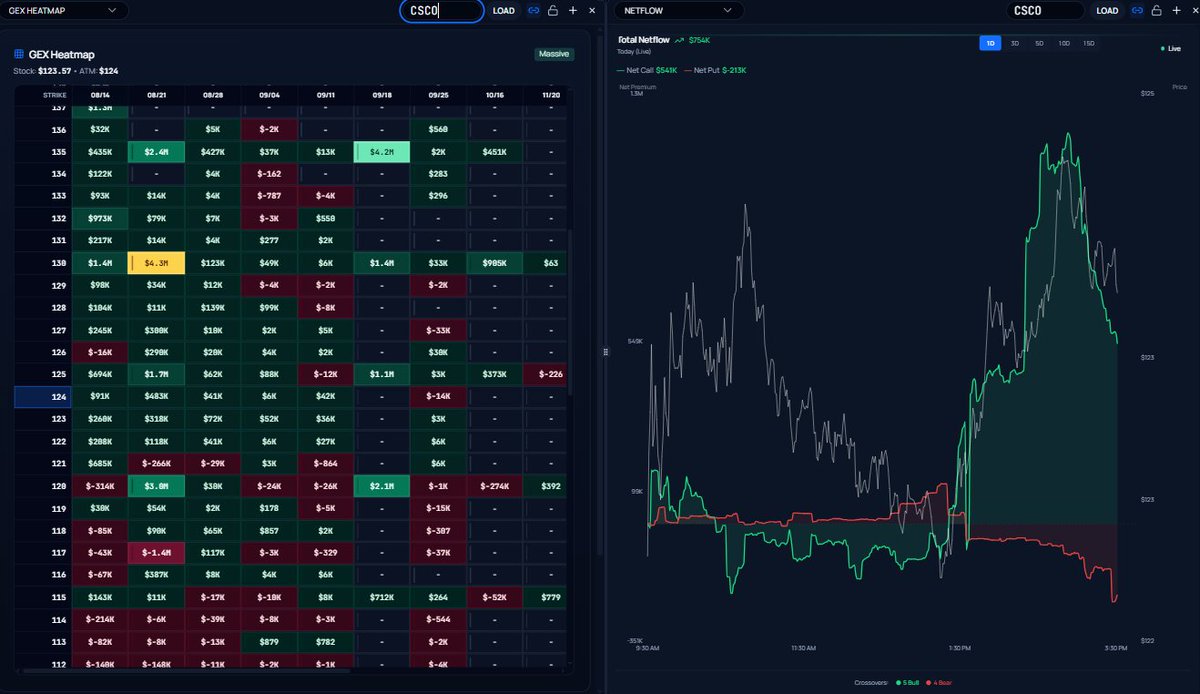
Task: Focus the CSCO ticker field in Netflow panel
Action: click(x=1045, y=10)
